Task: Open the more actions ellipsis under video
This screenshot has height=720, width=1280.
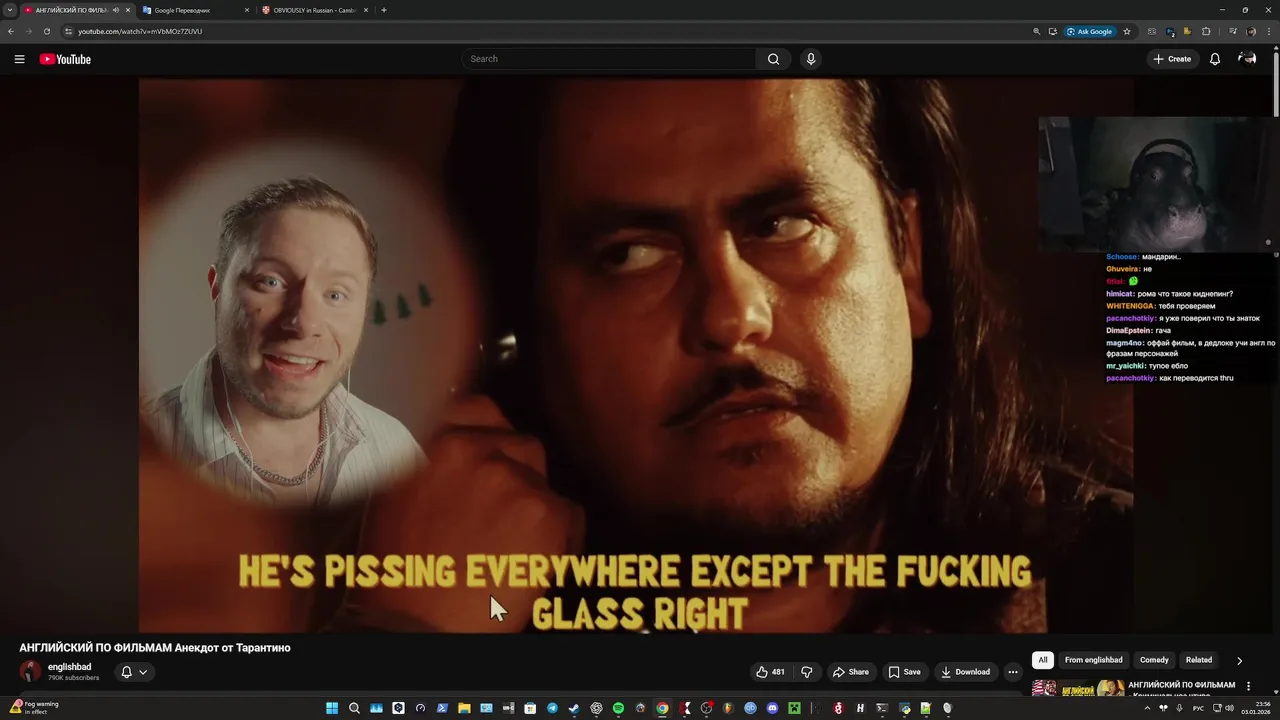Action: (x=1013, y=672)
